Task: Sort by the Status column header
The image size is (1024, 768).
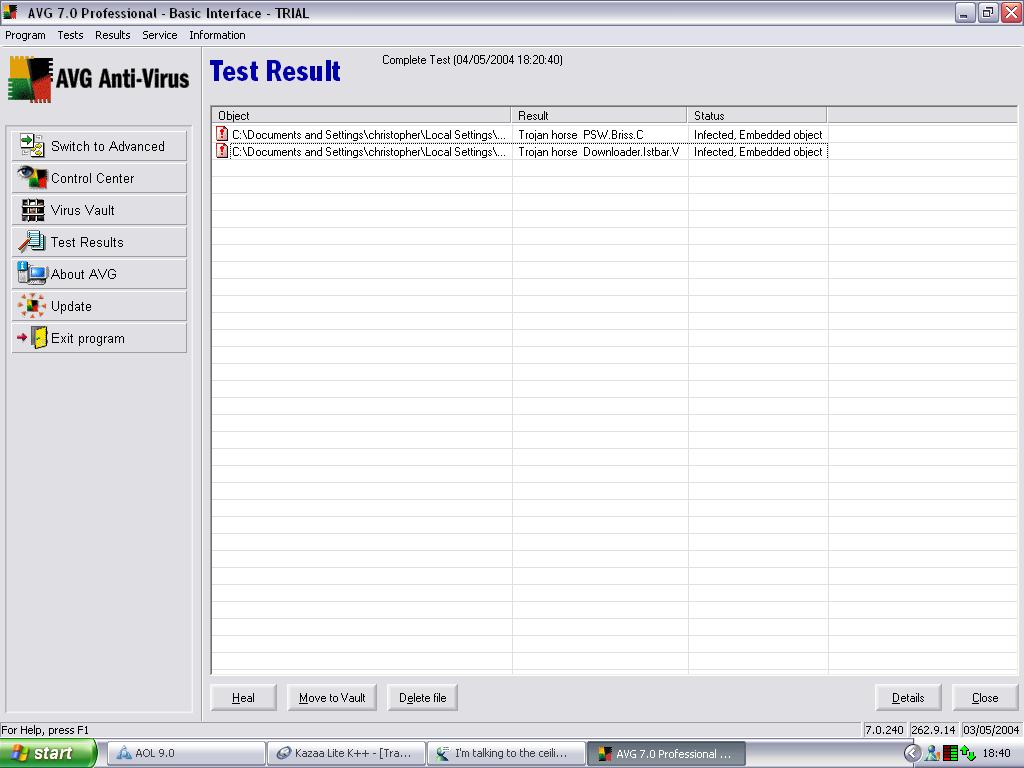Action: (757, 116)
